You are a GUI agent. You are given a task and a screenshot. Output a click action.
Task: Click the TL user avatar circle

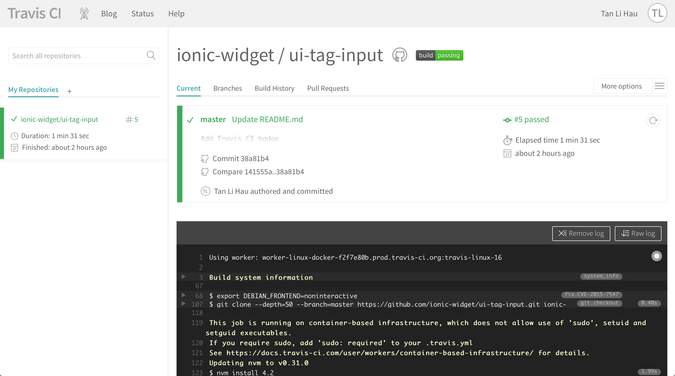[657, 13]
